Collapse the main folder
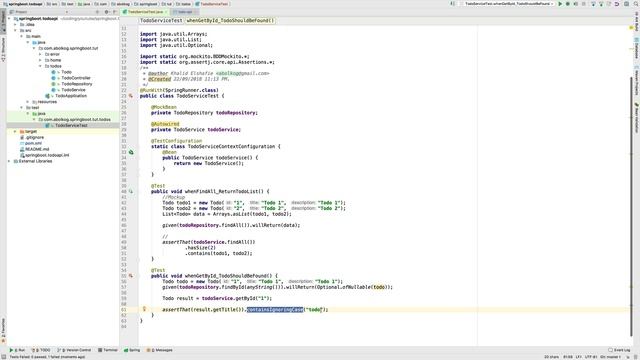Viewport: 640px width, 360px height. [x=22, y=36]
